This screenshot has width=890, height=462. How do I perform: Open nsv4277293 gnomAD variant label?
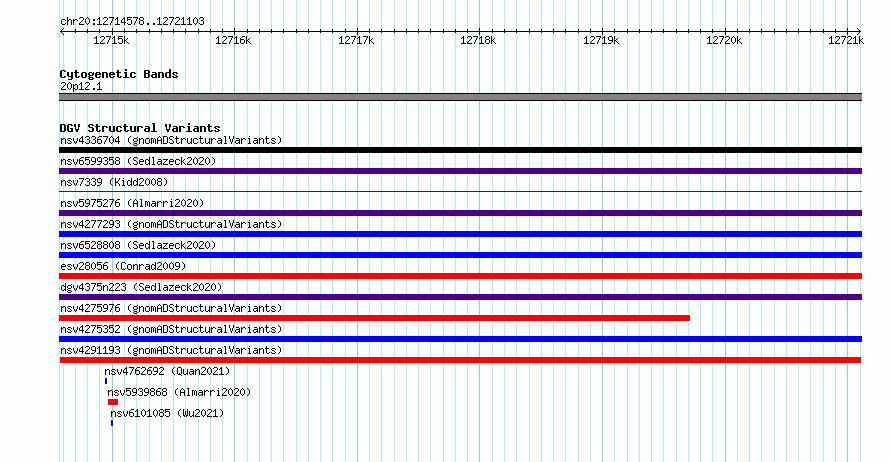click(171, 224)
